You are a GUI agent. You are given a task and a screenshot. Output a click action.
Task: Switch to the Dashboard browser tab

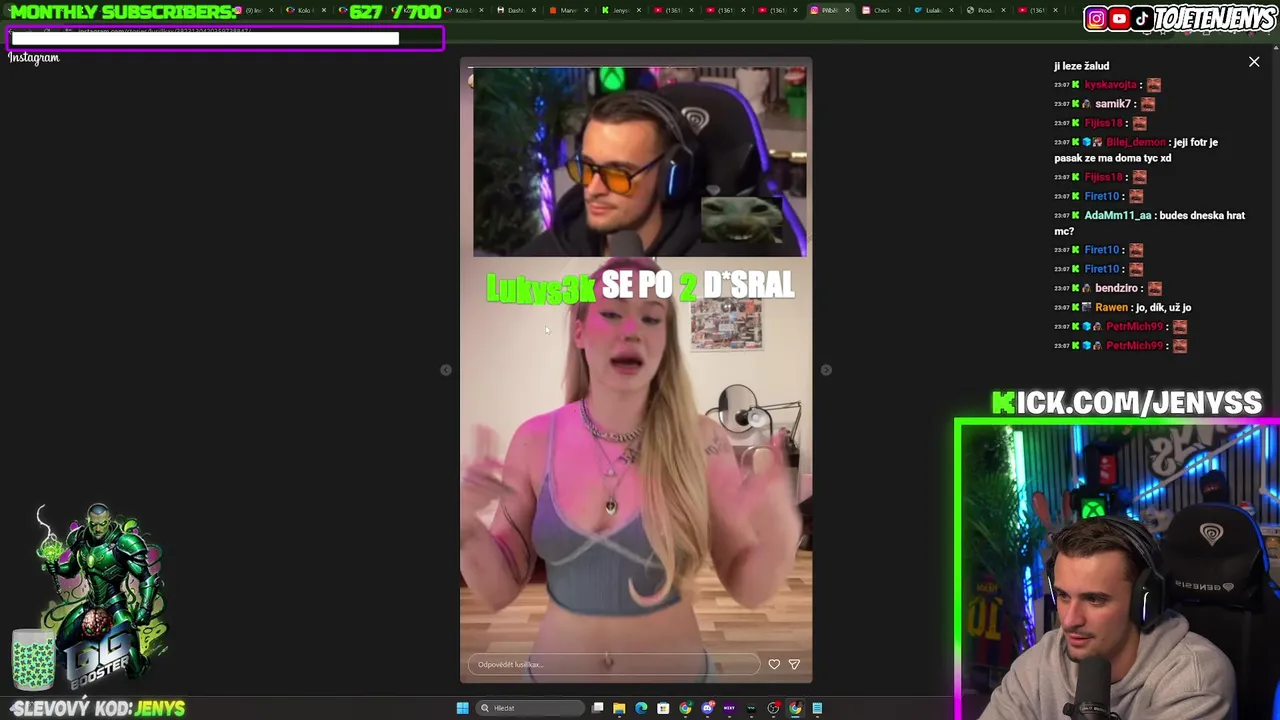click(516, 10)
